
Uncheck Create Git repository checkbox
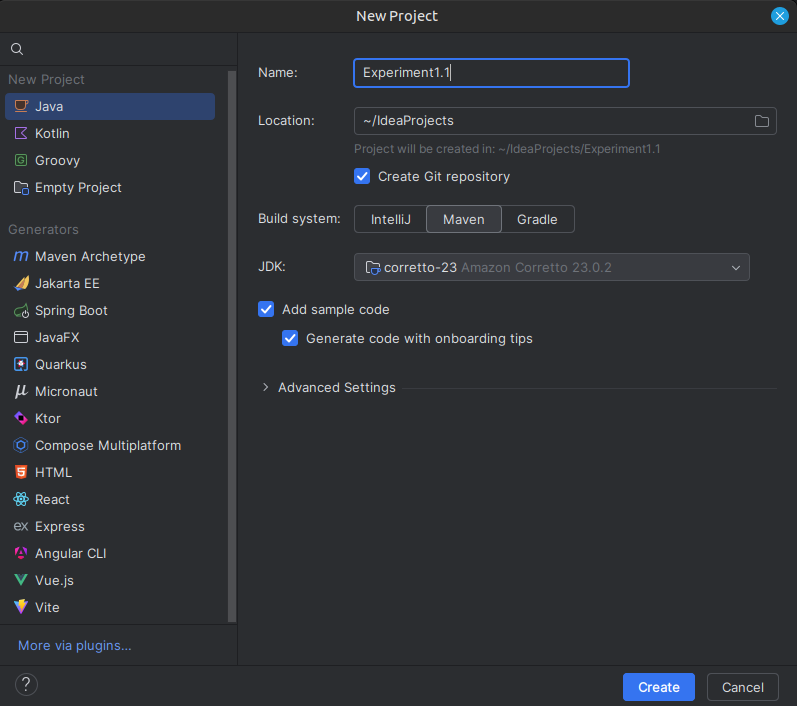(362, 176)
